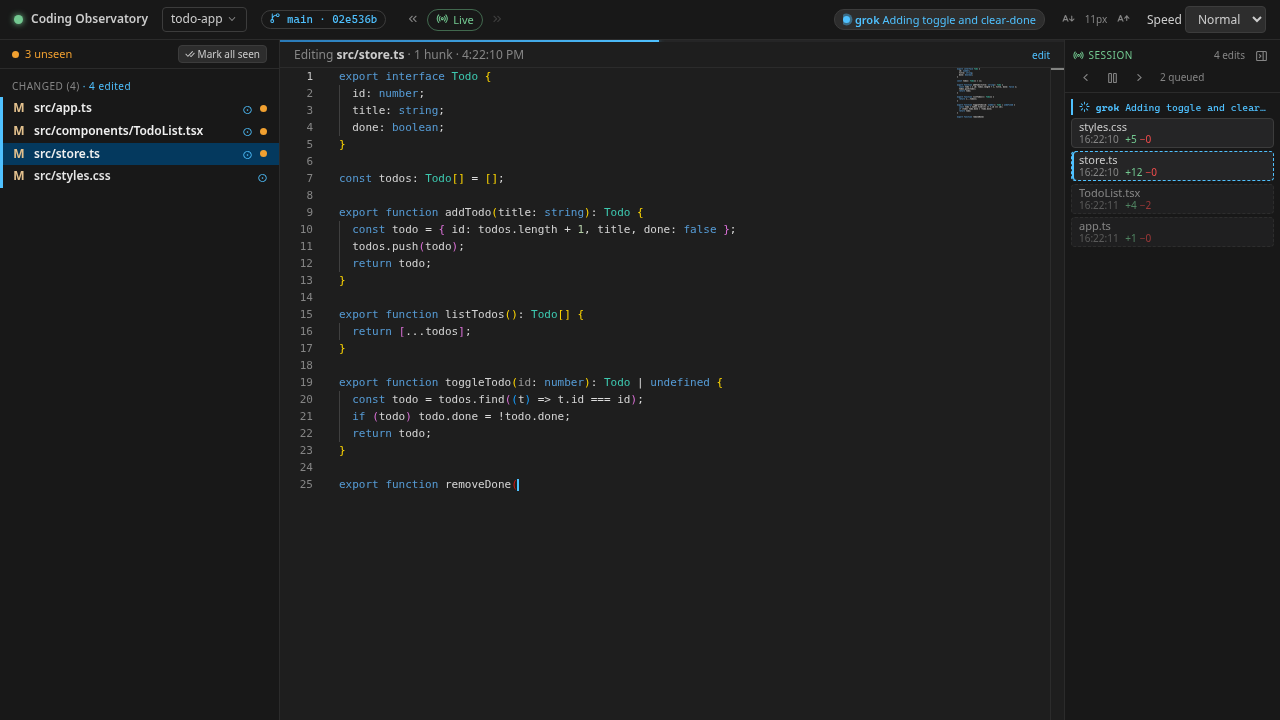This screenshot has width=1280, height=720.
Task: Select the queued TodoList.tsx edit card
Action: 1172,199
